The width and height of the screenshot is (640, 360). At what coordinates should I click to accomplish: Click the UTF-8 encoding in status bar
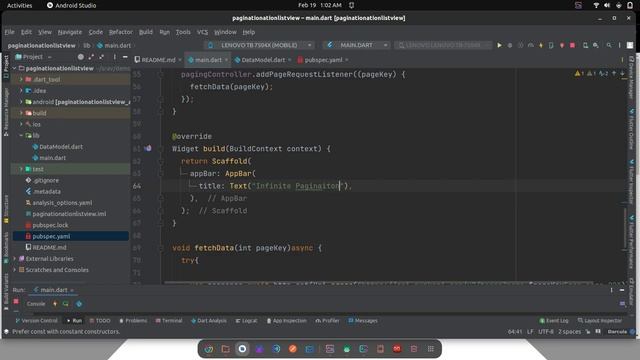coord(546,332)
